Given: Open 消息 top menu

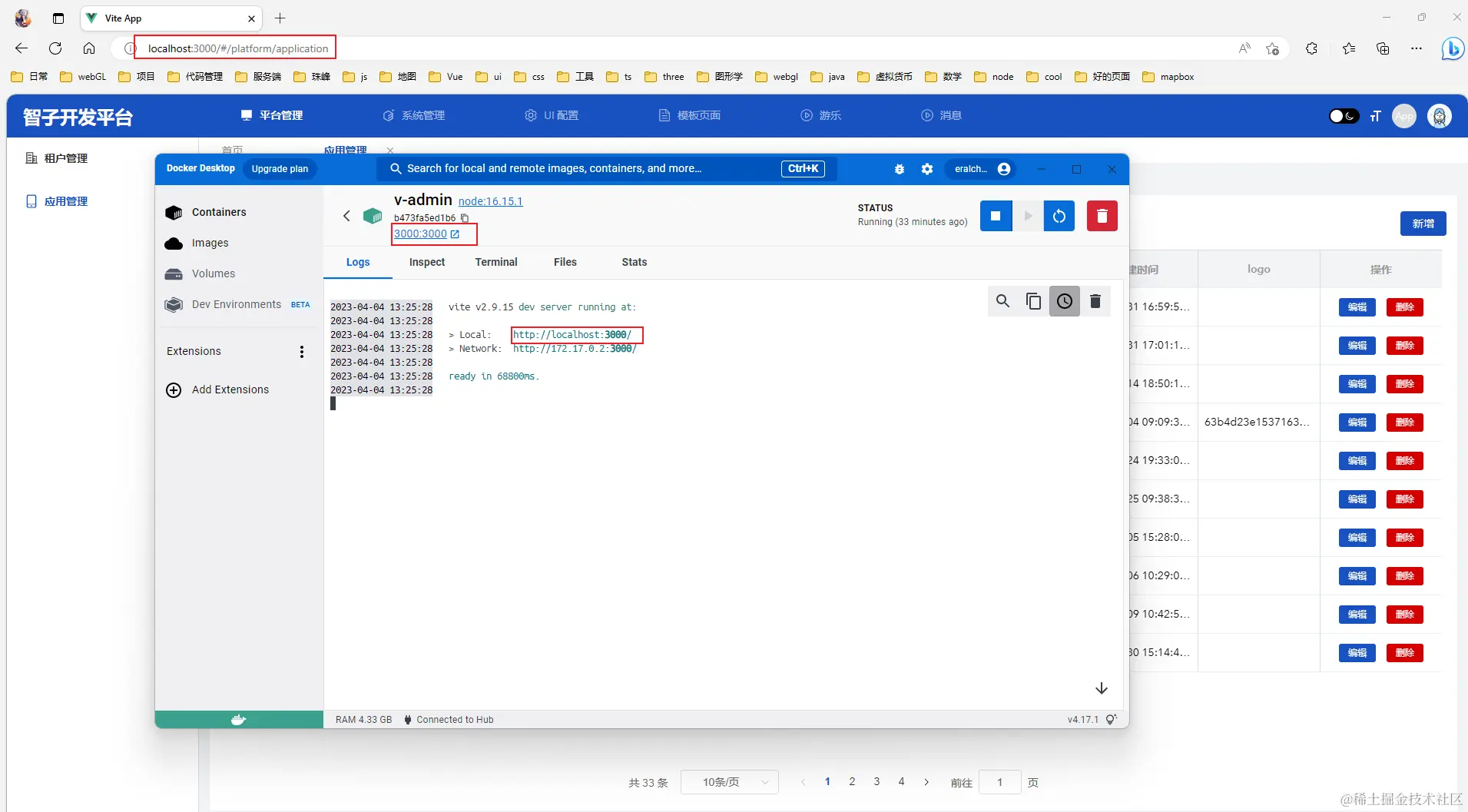Looking at the screenshot, I should tap(942, 115).
